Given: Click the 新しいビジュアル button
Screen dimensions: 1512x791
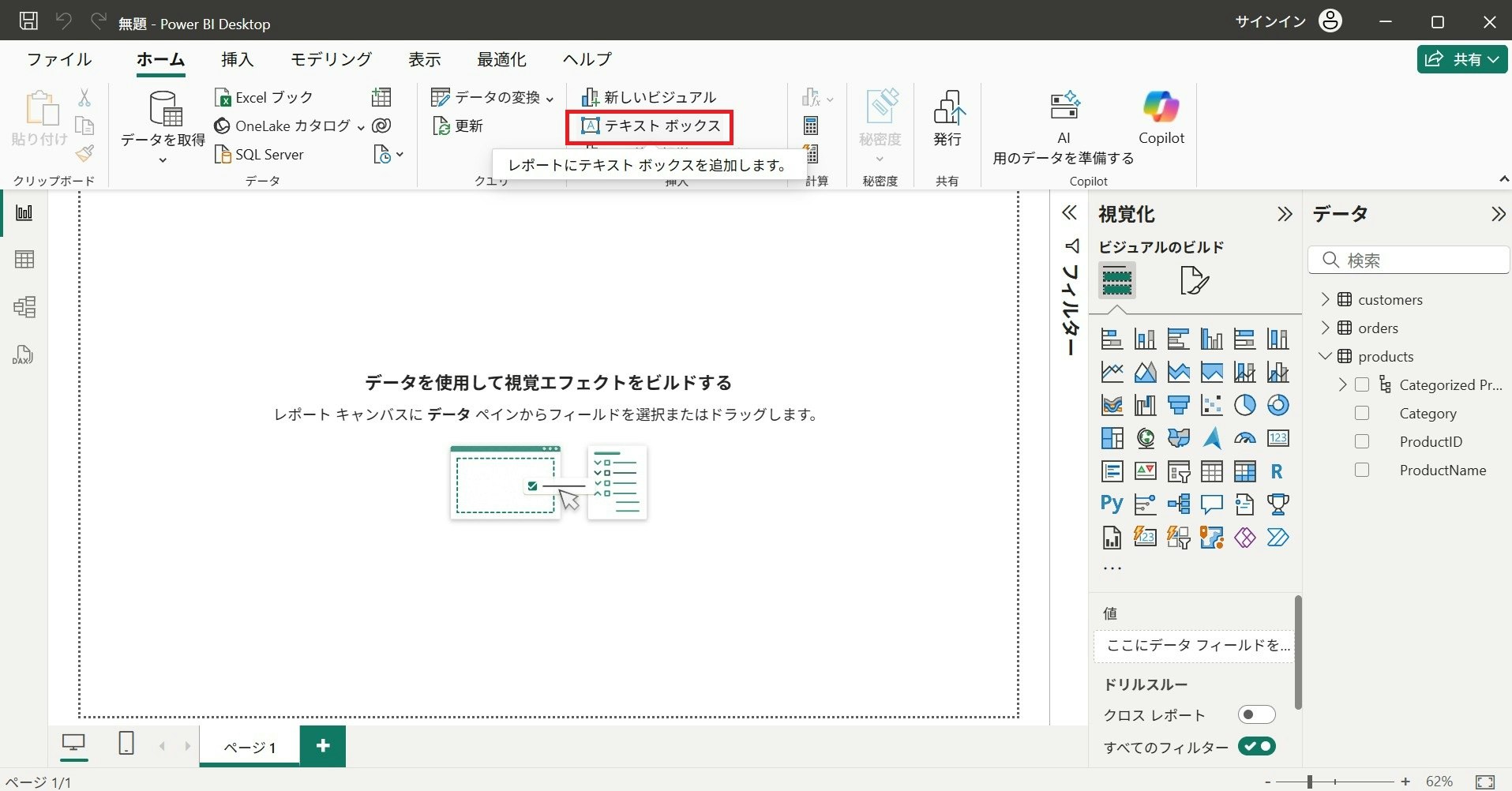Looking at the screenshot, I should pos(649,97).
